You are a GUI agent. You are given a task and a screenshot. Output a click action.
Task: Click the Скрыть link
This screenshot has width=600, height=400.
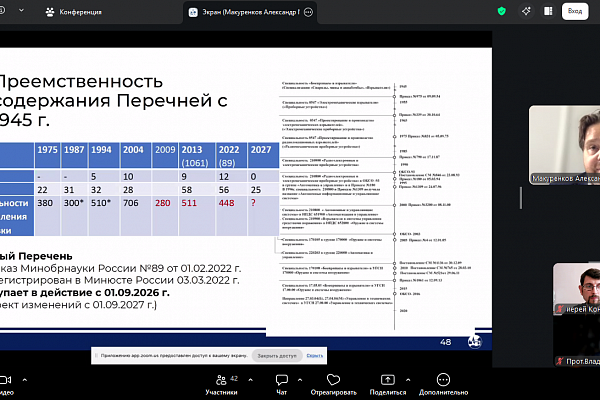(x=315, y=356)
